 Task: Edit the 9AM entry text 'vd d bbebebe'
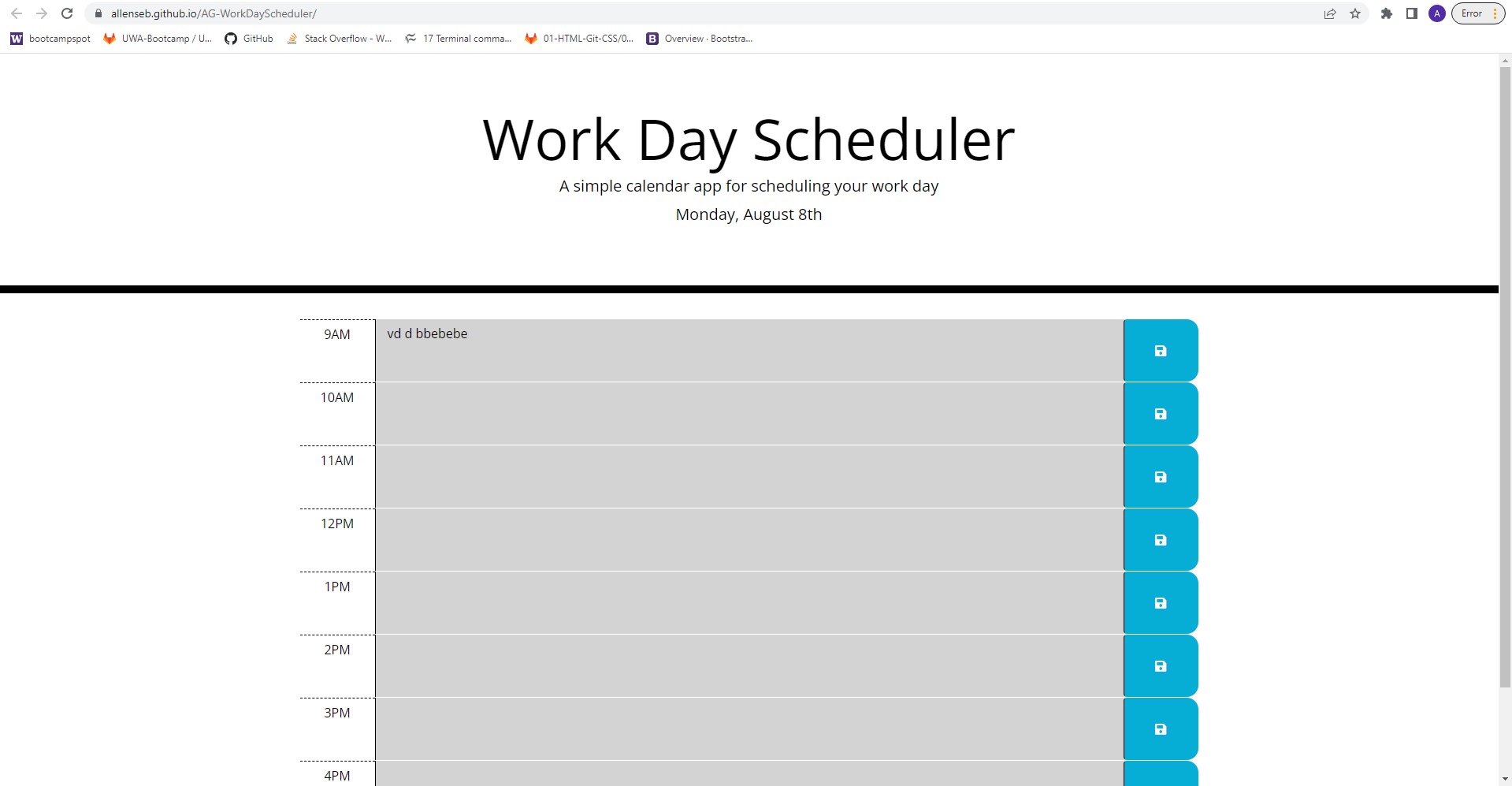426,333
